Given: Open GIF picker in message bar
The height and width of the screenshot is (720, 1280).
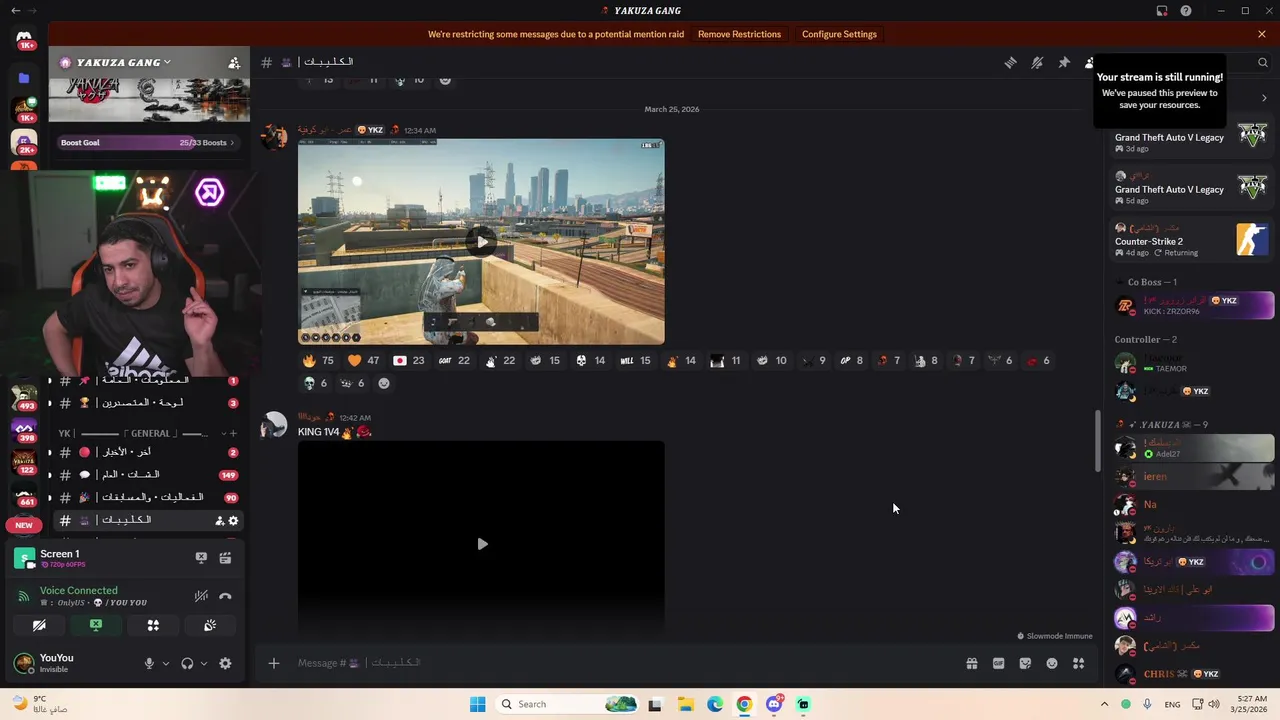Looking at the screenshot, I should coord(998,663).
